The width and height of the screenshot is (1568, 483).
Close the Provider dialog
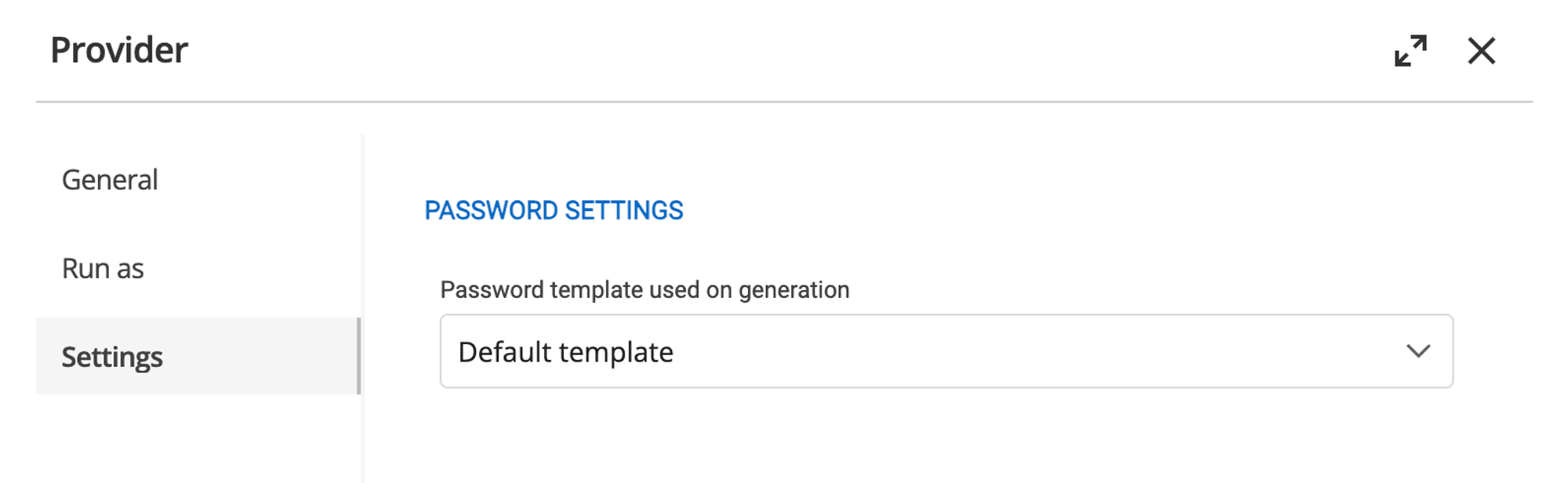tap(1481, 51)
